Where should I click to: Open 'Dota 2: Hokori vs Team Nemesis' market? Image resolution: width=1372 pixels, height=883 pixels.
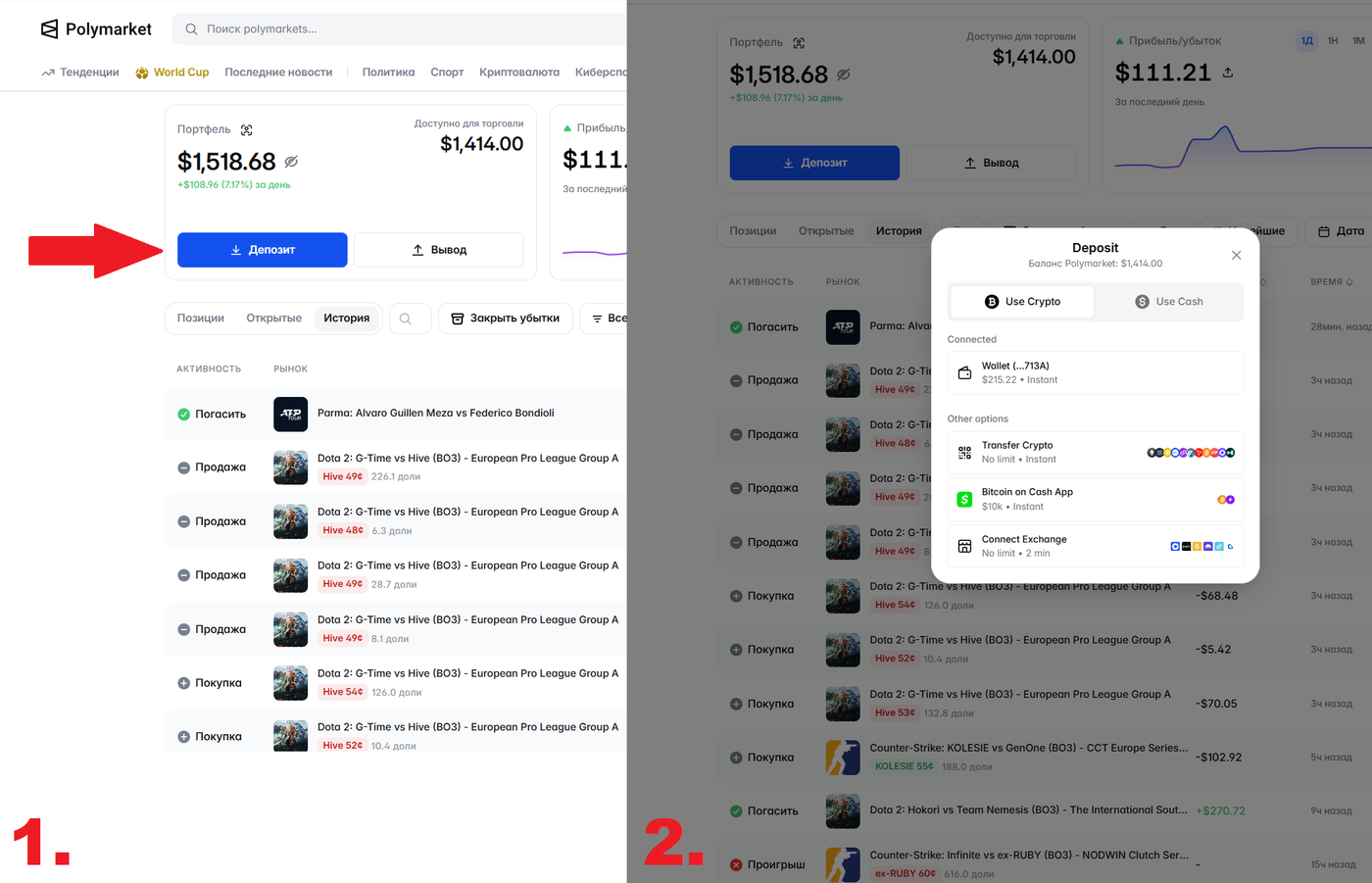1028,810
